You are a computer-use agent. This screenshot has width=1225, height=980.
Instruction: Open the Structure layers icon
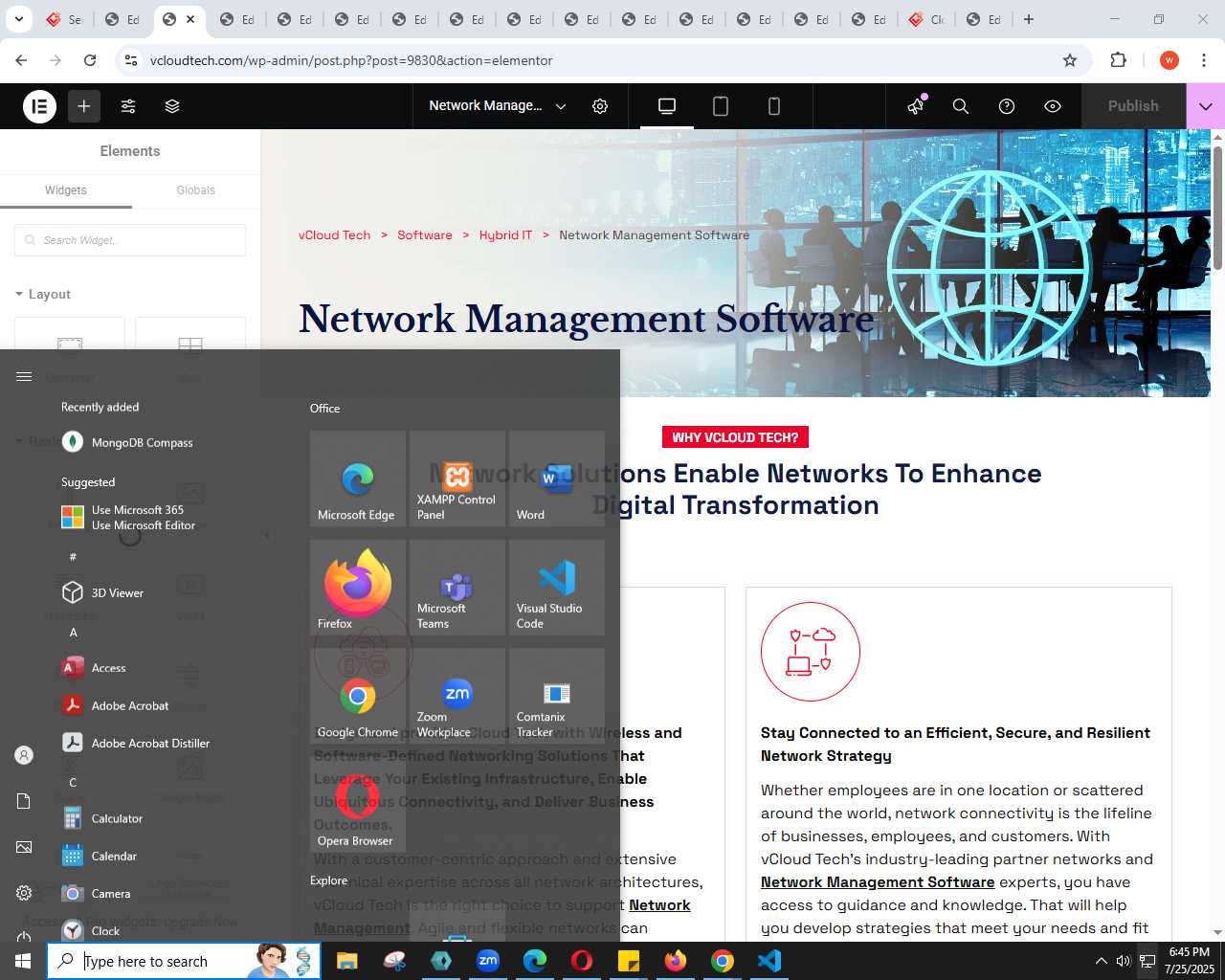point(172,106)
